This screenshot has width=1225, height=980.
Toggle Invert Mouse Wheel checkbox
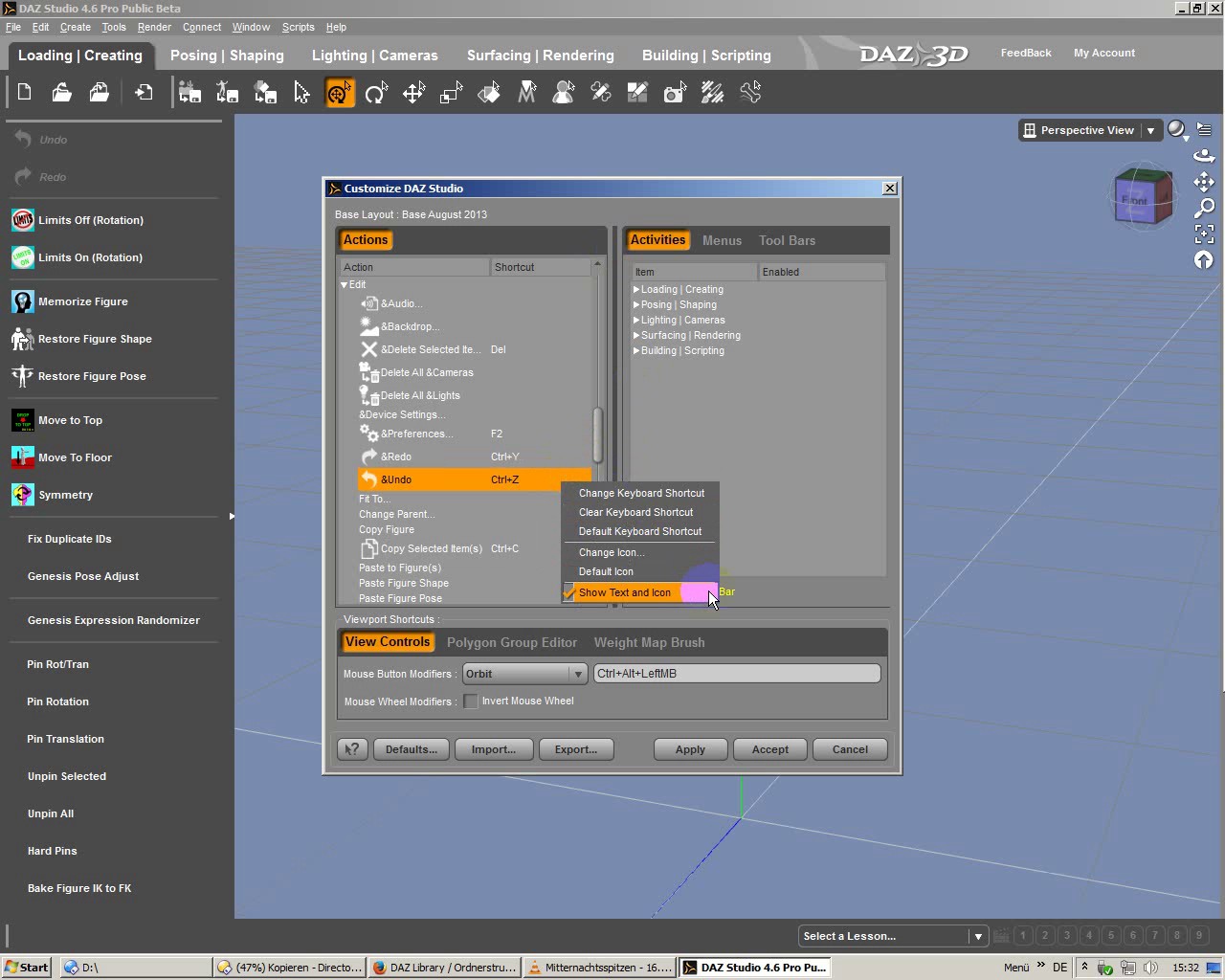pyautogui.click(x=471, y=702)
